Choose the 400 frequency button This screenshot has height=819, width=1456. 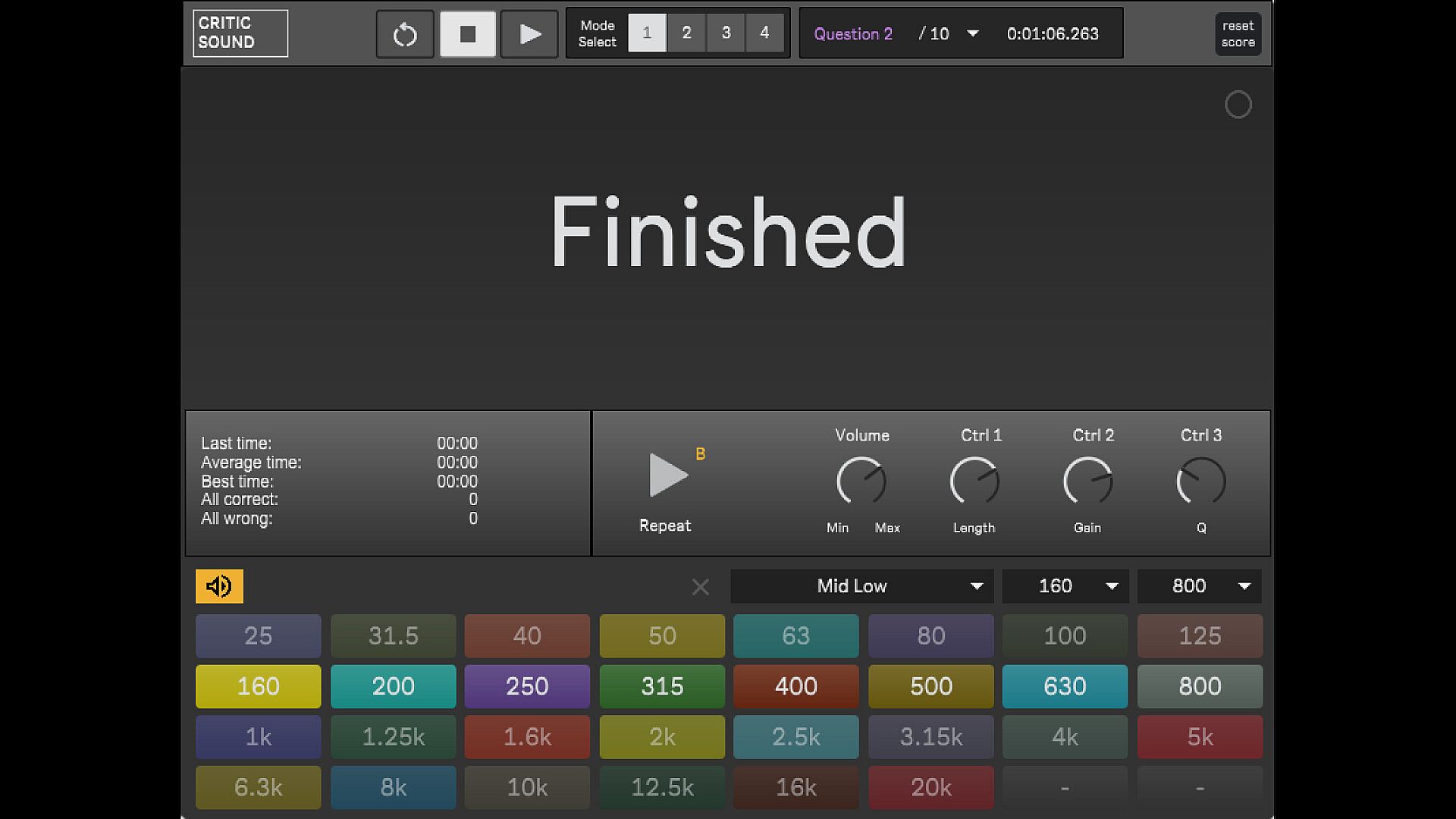(795, 686)
